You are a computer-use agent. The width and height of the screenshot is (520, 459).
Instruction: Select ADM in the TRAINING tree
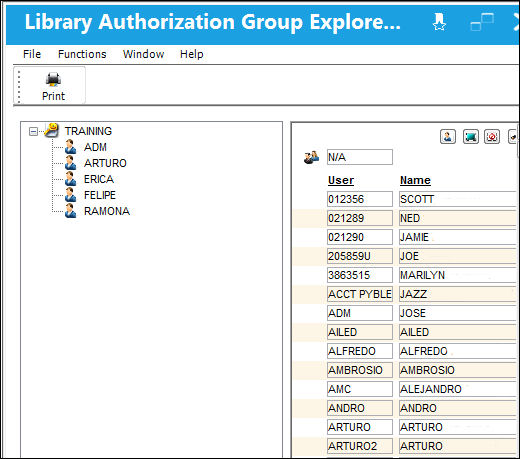[x=95, y=147]
